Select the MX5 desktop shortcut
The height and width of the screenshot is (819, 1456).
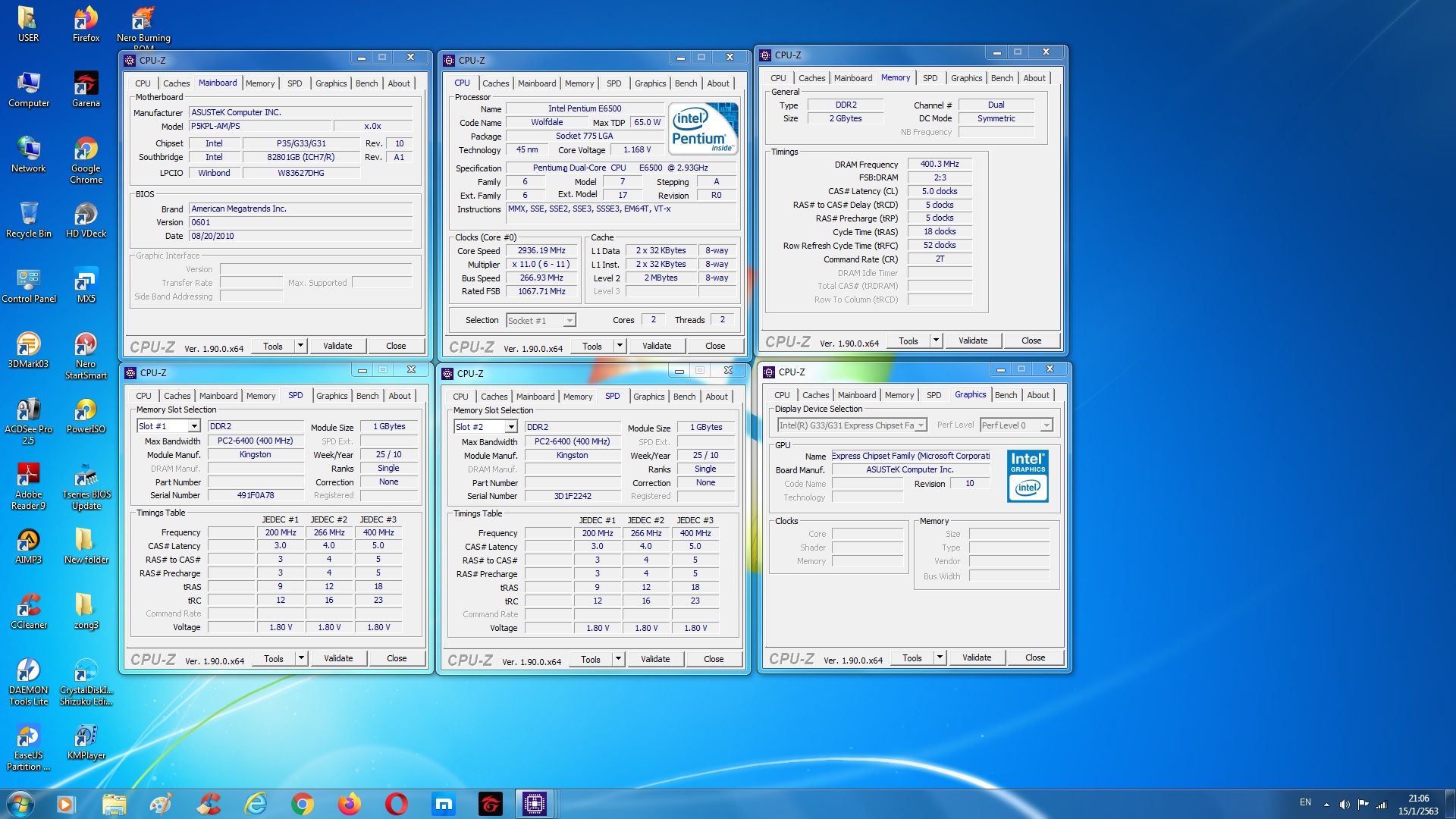pos(86,285)
